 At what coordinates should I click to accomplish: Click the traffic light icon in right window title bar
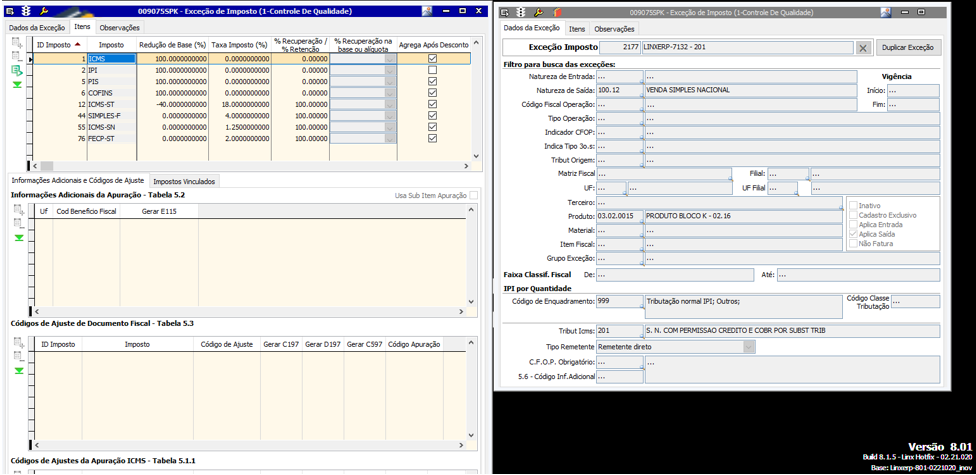(520, 12)
